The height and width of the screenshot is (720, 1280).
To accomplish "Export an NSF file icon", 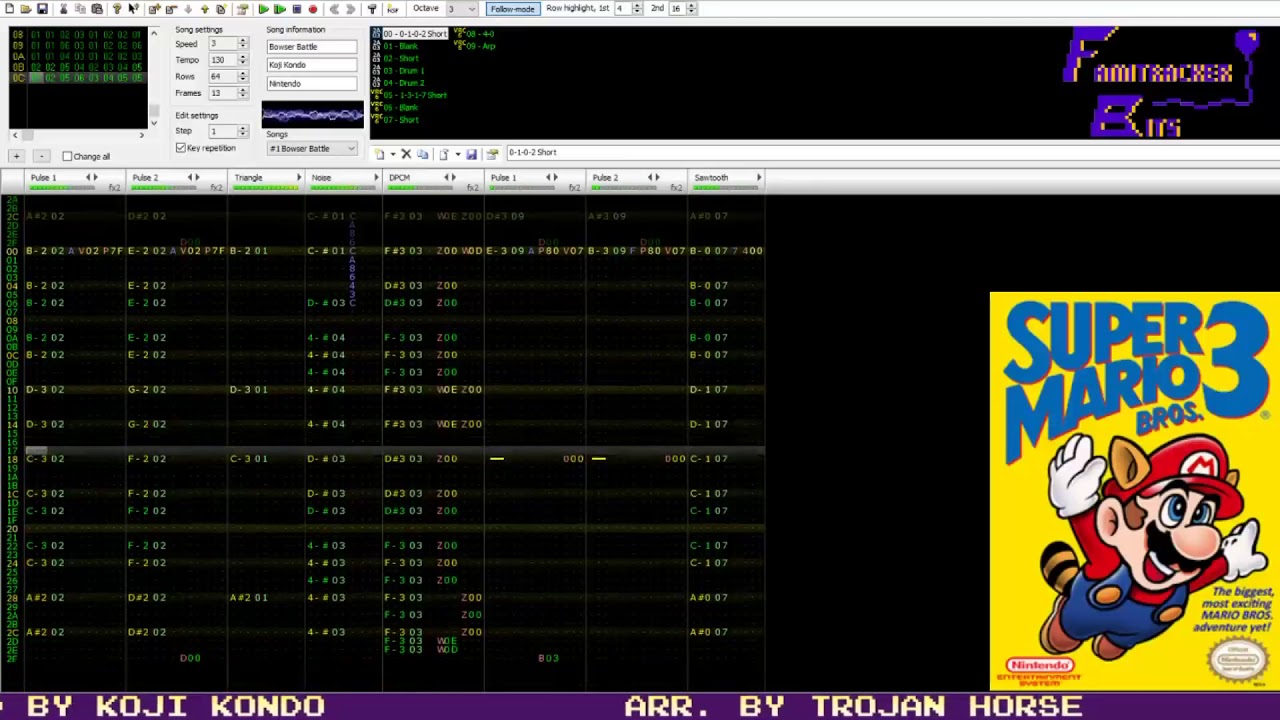I will pos(392,9).
